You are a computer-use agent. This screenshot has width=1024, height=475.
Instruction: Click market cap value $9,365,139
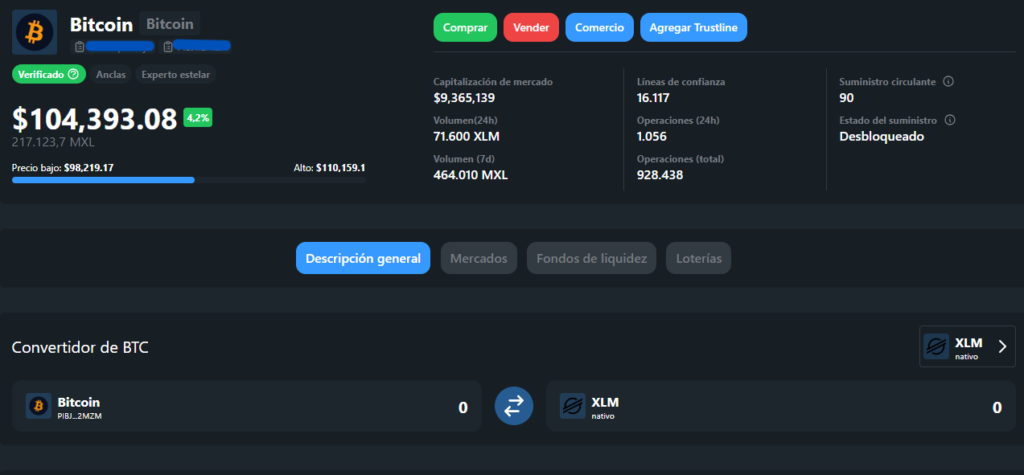464,98
